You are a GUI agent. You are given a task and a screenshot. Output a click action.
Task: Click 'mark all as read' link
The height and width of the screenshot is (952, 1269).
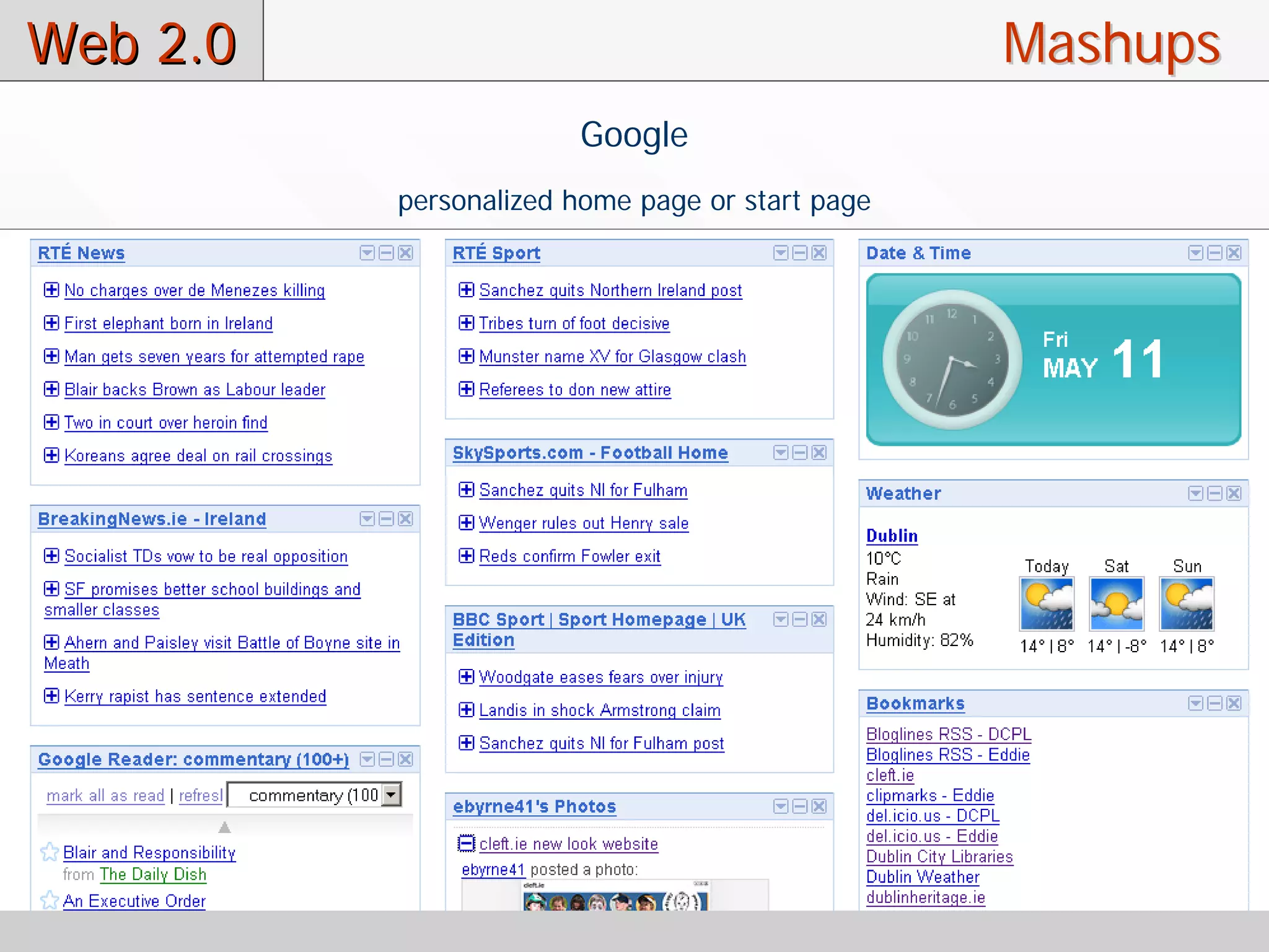click(105, 795)
